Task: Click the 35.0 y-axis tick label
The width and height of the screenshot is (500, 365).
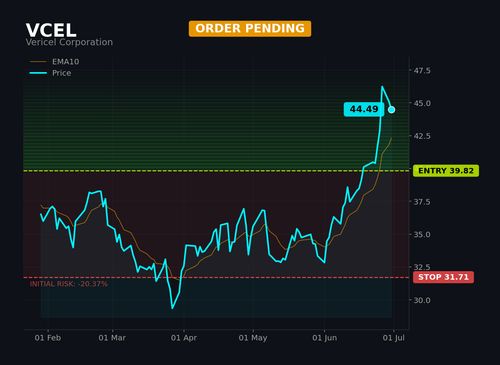Action: [x=422, y=234]
